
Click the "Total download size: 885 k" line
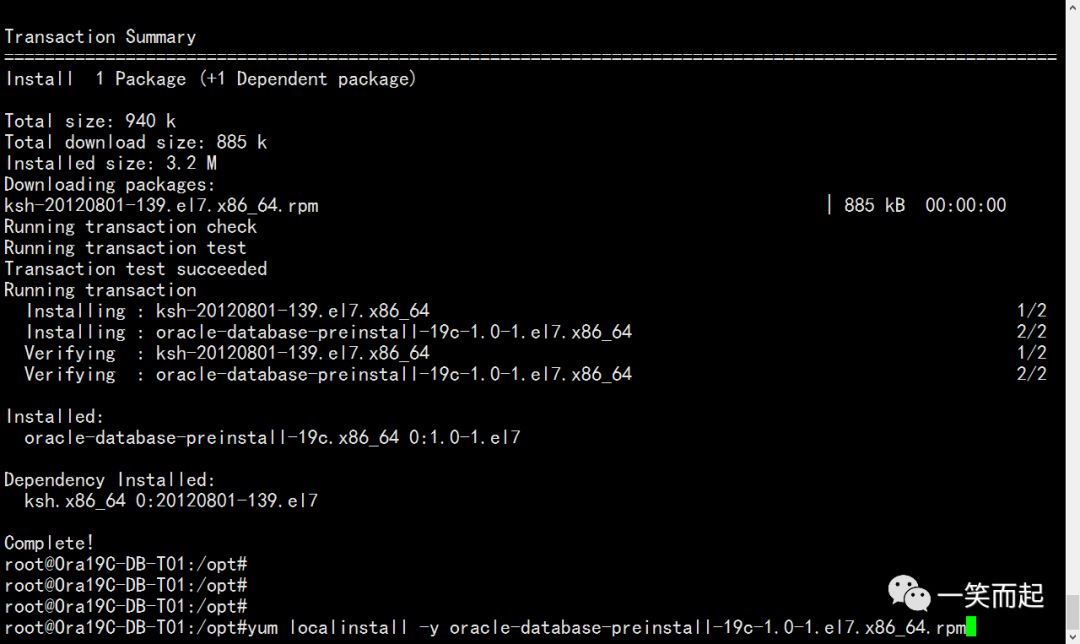coord(136,142)
